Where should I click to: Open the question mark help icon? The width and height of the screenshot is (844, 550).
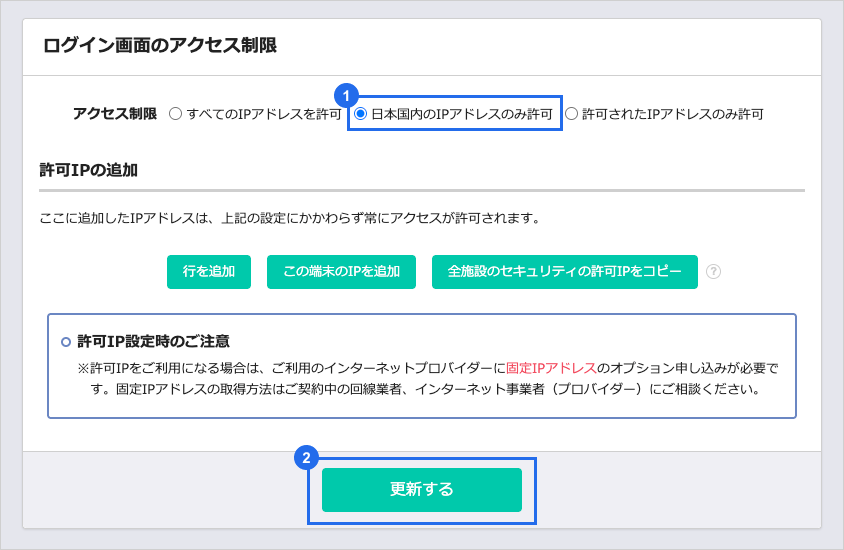[713, 272]
